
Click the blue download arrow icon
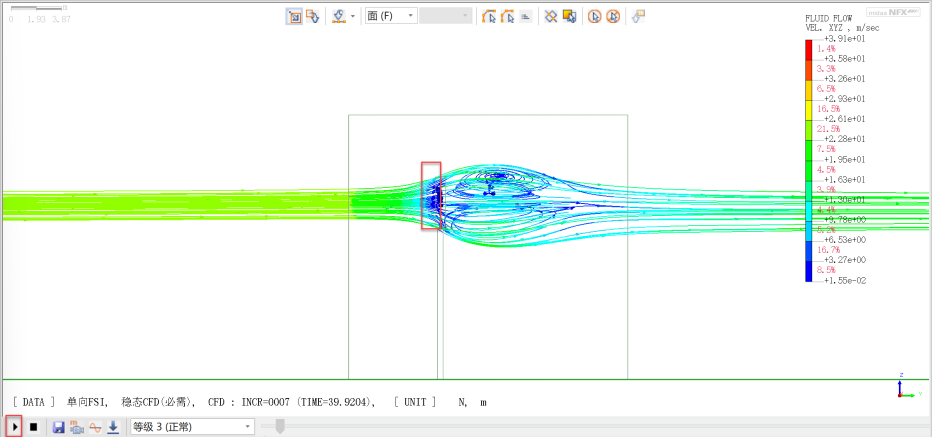click(x=113, y=427)
